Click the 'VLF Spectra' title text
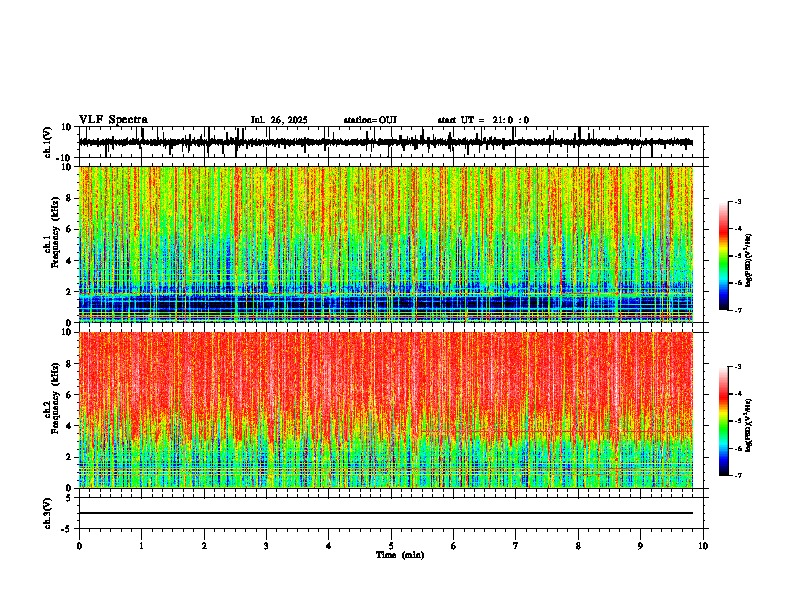 click(x=113, y=120)
